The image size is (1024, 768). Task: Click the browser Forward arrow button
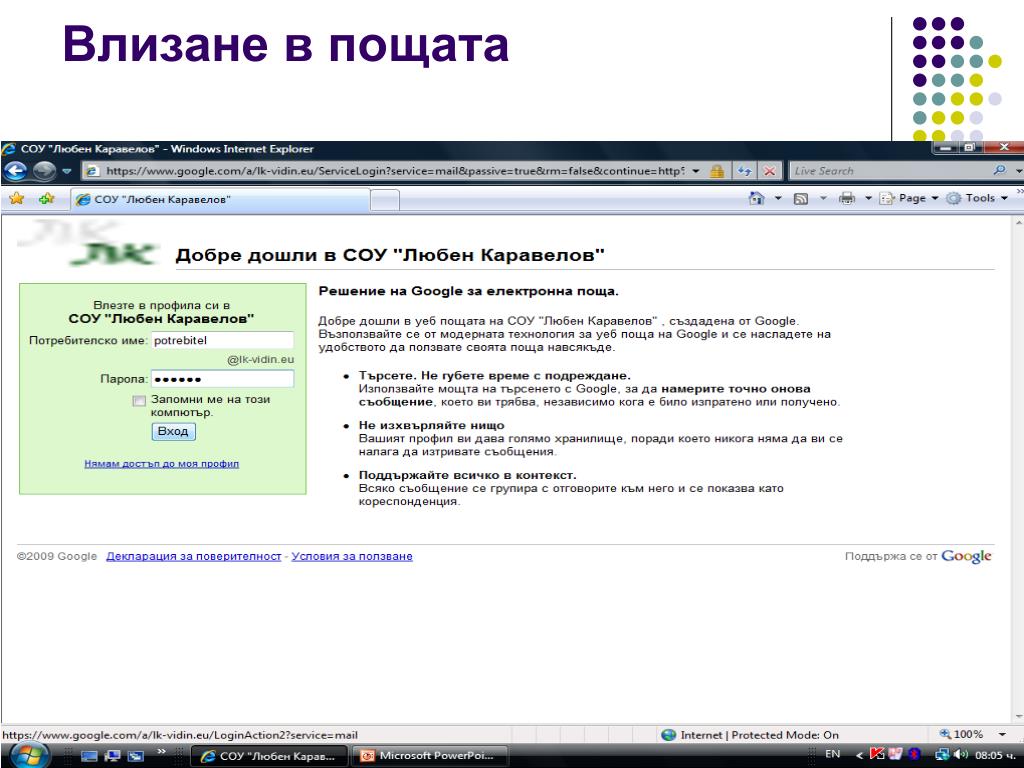tap(44, 171)
